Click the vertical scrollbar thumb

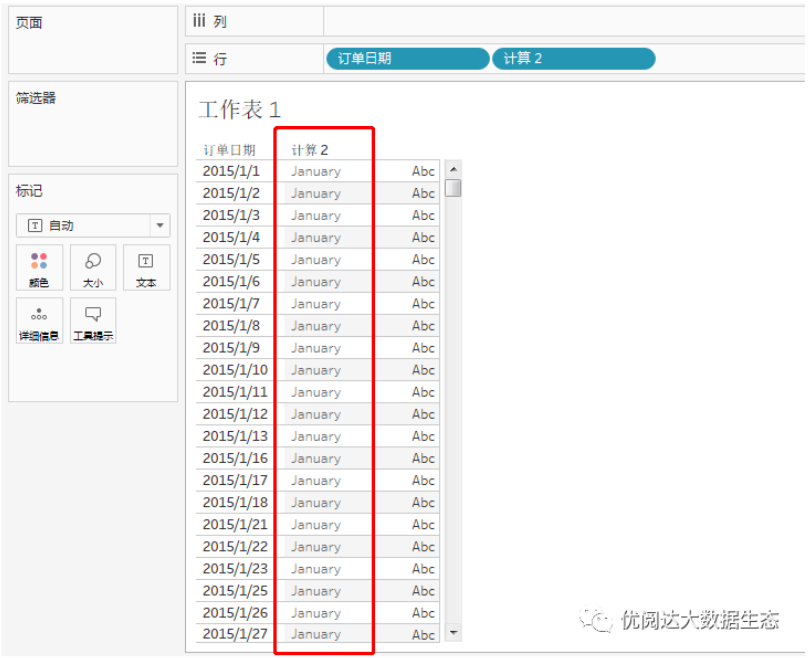tap(453, 188)
